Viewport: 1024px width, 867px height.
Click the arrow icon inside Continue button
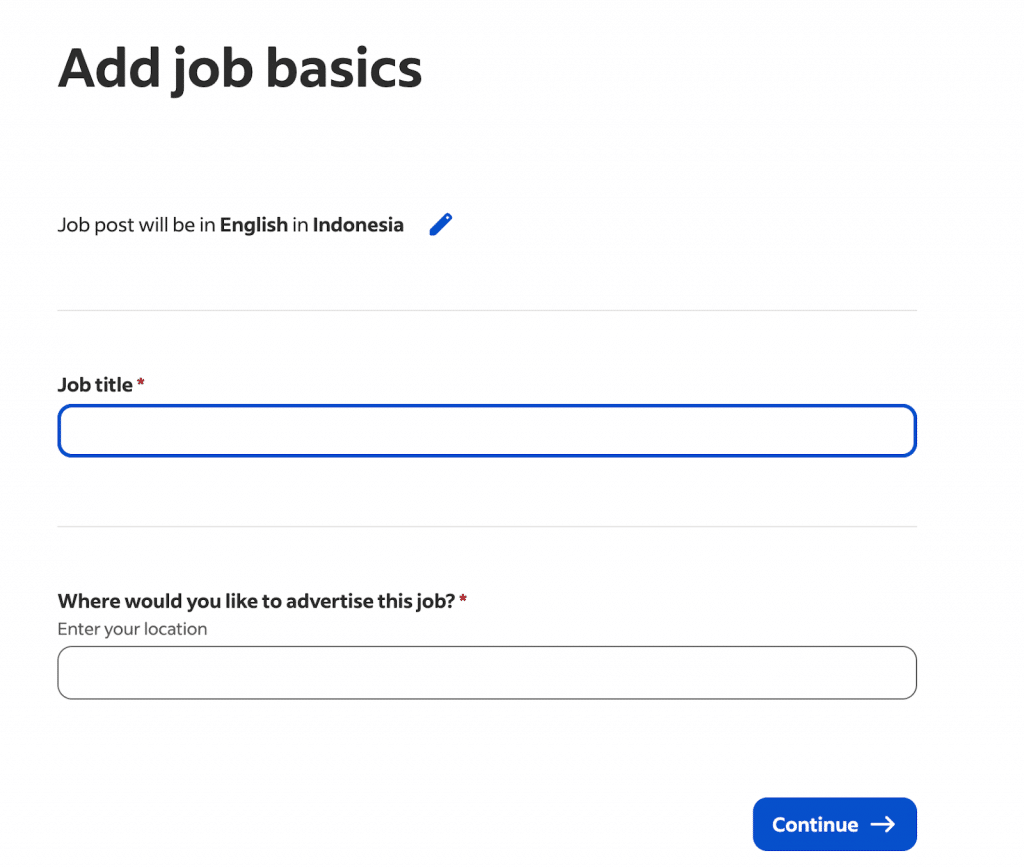[x=883, y=824]
